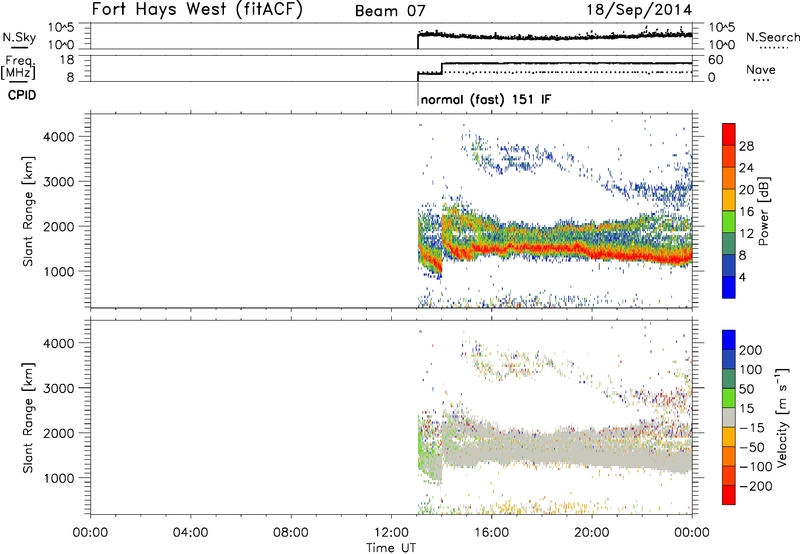
Task: Click the '4' power colorbar tick
Action: [742, 277]
